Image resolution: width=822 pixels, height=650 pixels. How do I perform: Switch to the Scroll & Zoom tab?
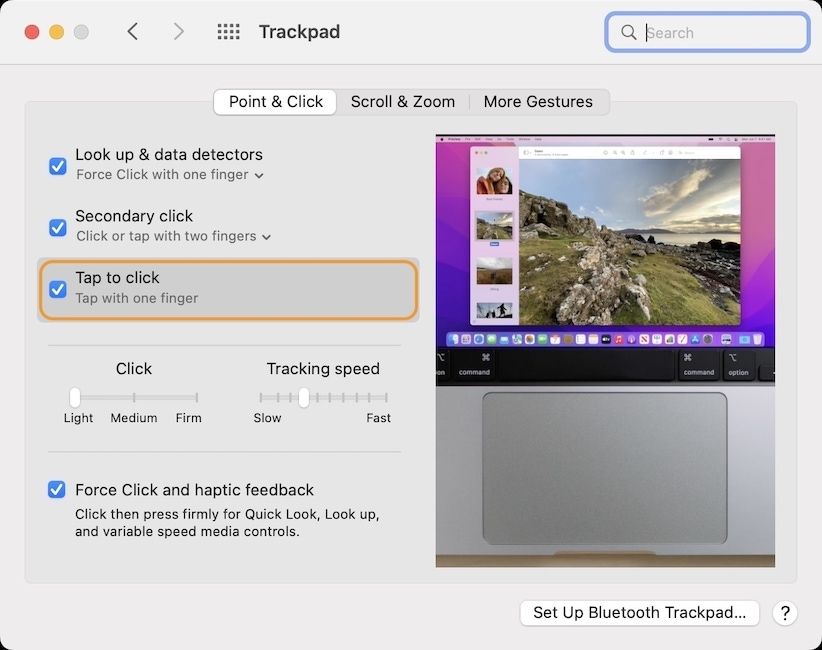(402, 102)
